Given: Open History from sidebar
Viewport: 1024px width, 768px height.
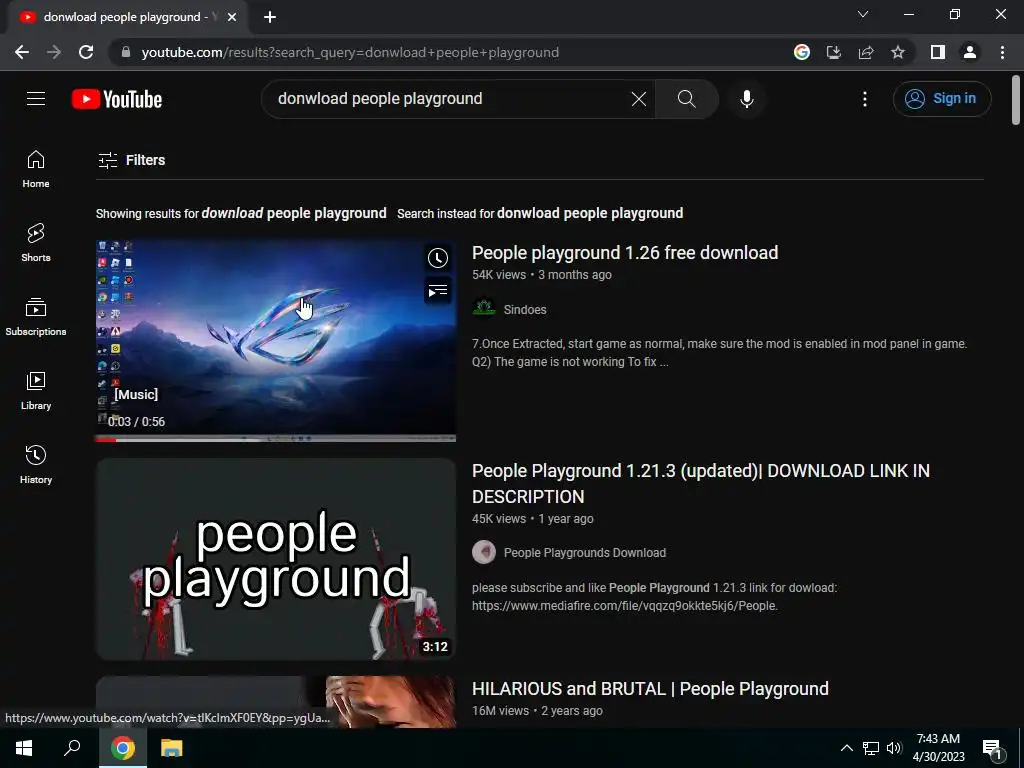Looking at the screenshot, I should [x=36, y=464].
